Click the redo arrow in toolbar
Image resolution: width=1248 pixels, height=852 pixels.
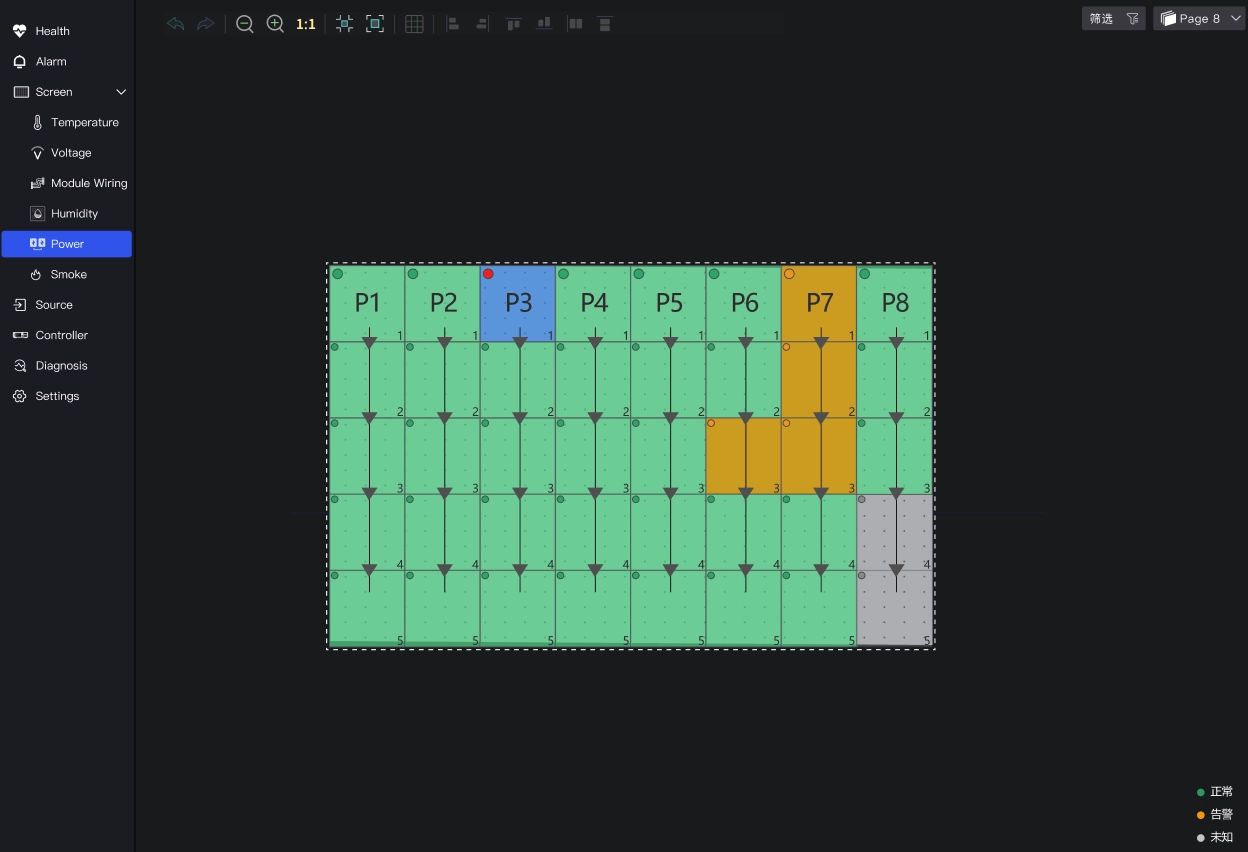205,24
